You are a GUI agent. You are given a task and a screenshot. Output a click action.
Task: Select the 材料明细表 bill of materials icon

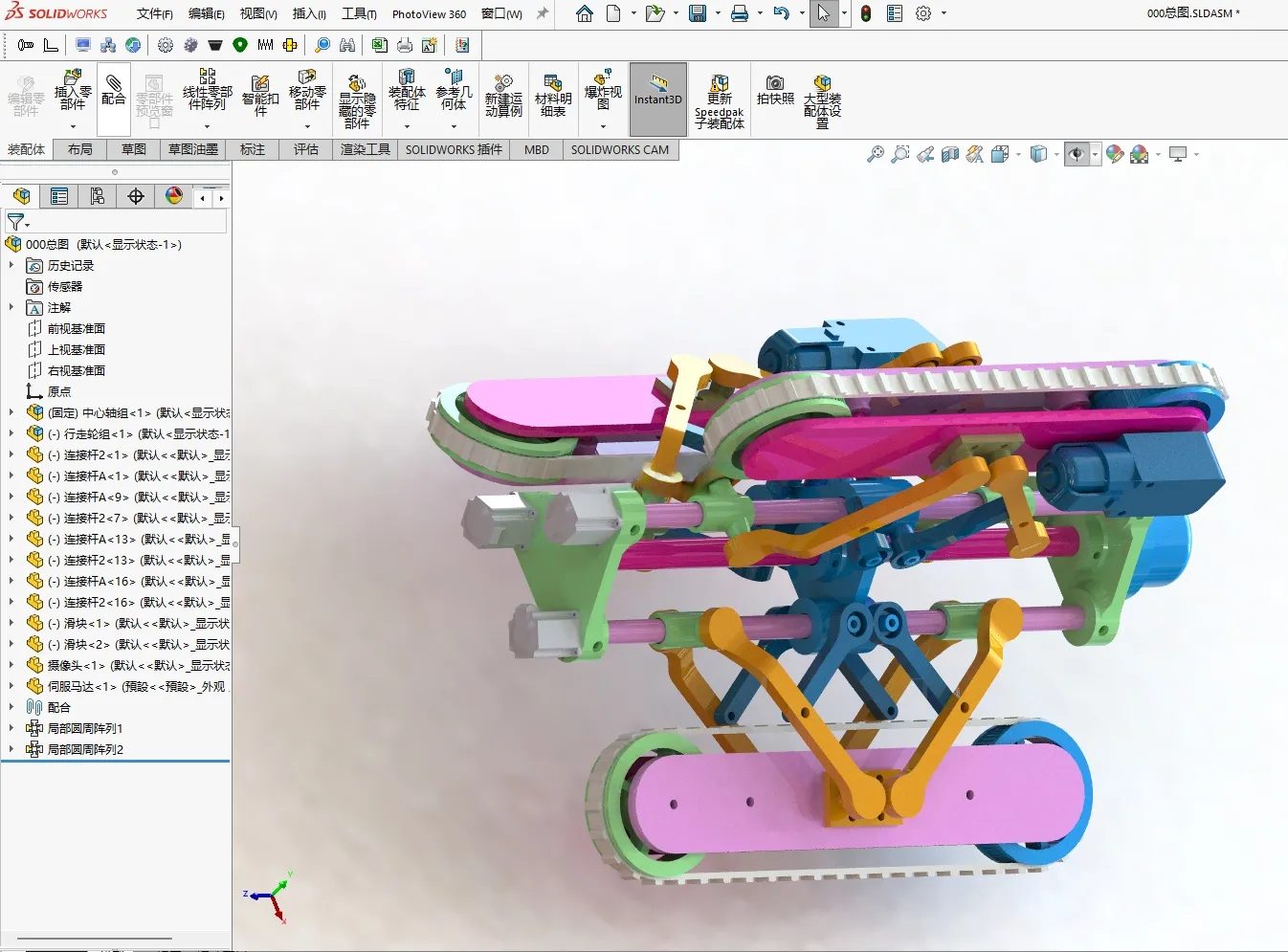click(552, 96)
